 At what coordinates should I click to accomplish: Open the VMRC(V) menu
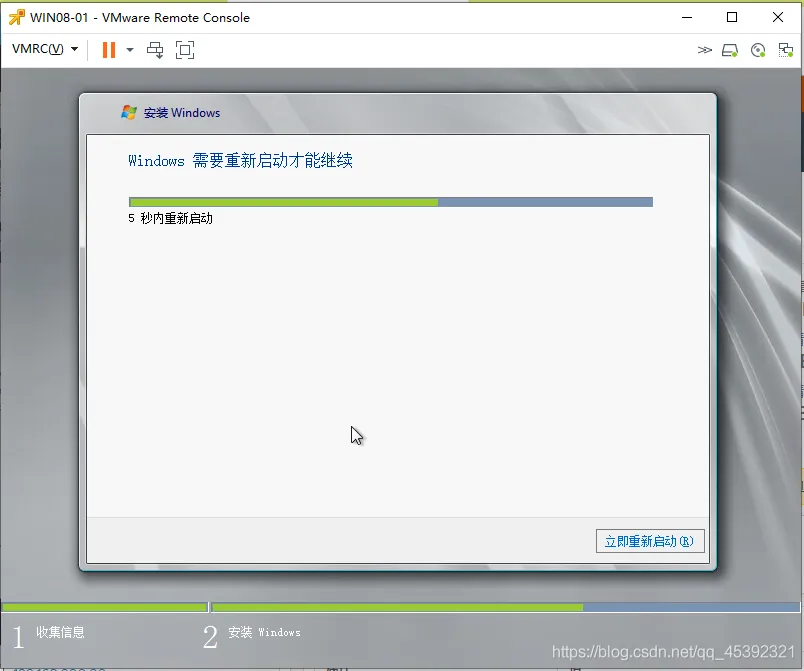pyautogui.click(x=45, y=49)
